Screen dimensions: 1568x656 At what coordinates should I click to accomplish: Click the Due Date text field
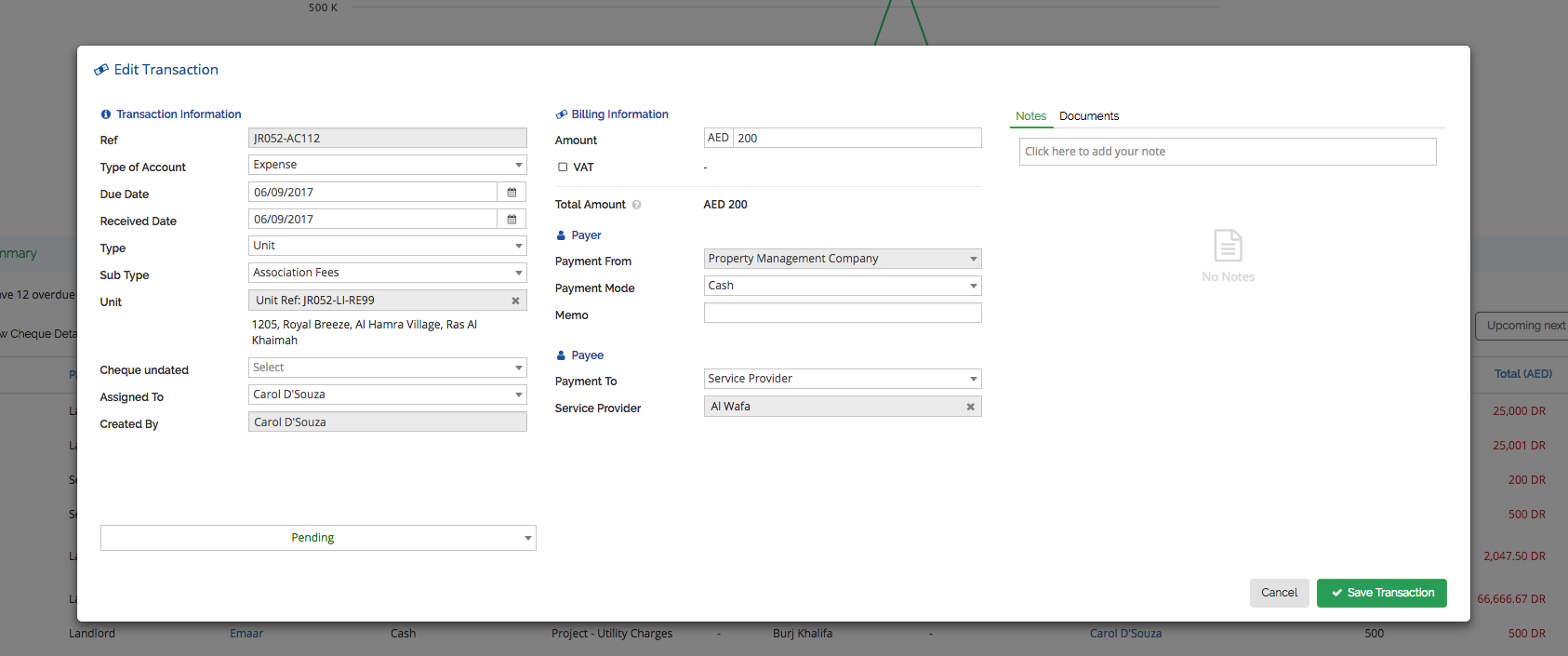tap(373, 193)
